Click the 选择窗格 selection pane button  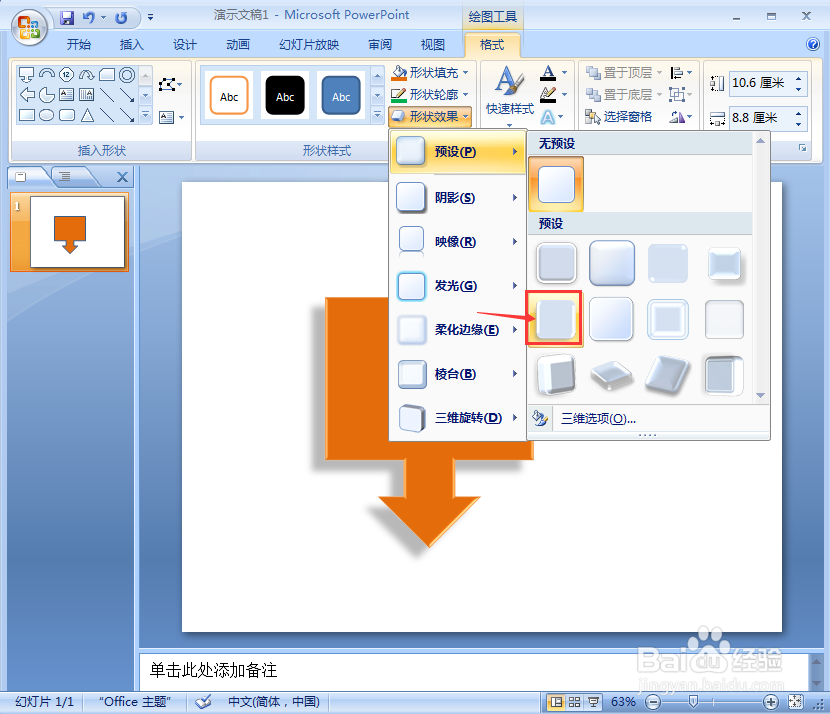point(618,116)
